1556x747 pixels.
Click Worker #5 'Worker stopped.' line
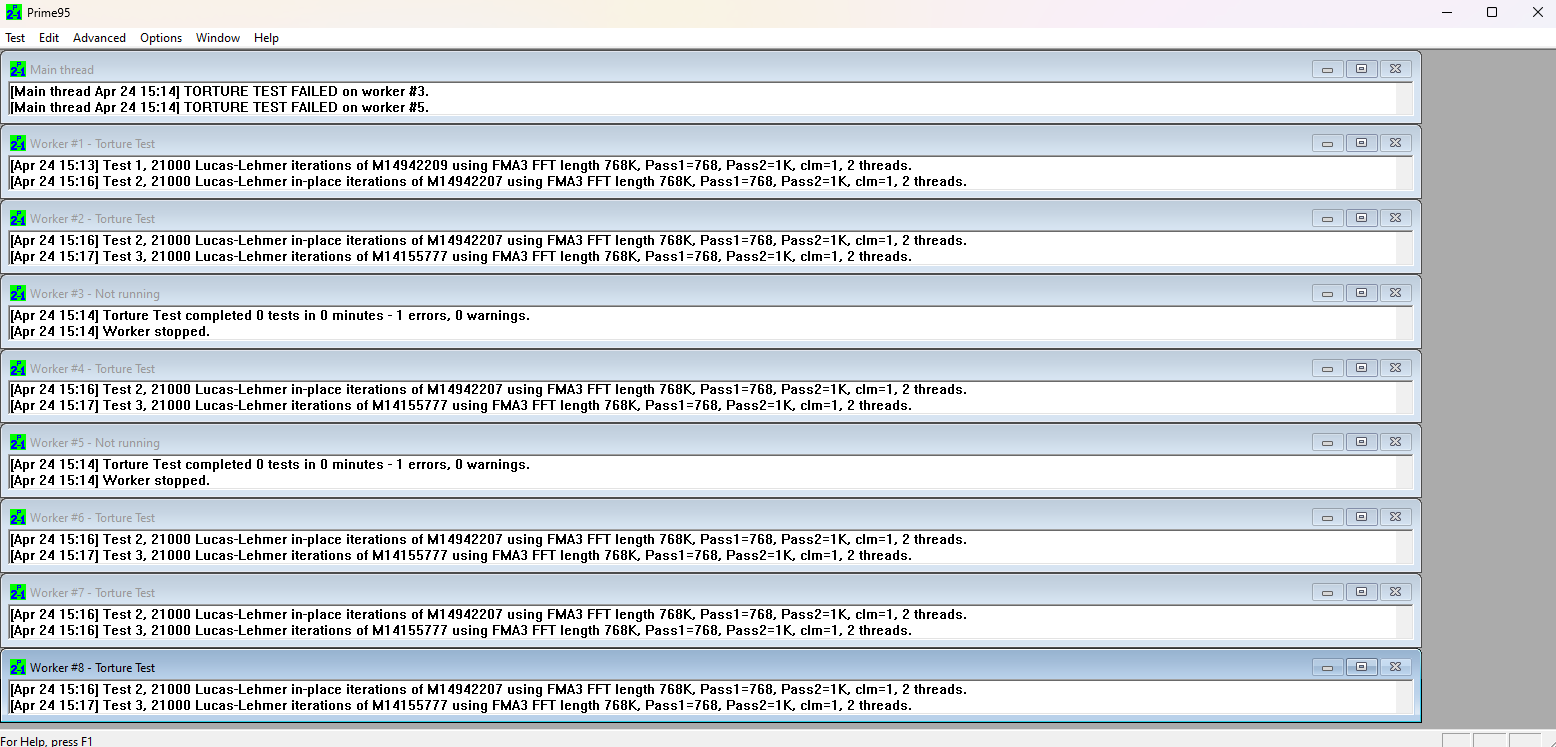click(x=110, y=481)
